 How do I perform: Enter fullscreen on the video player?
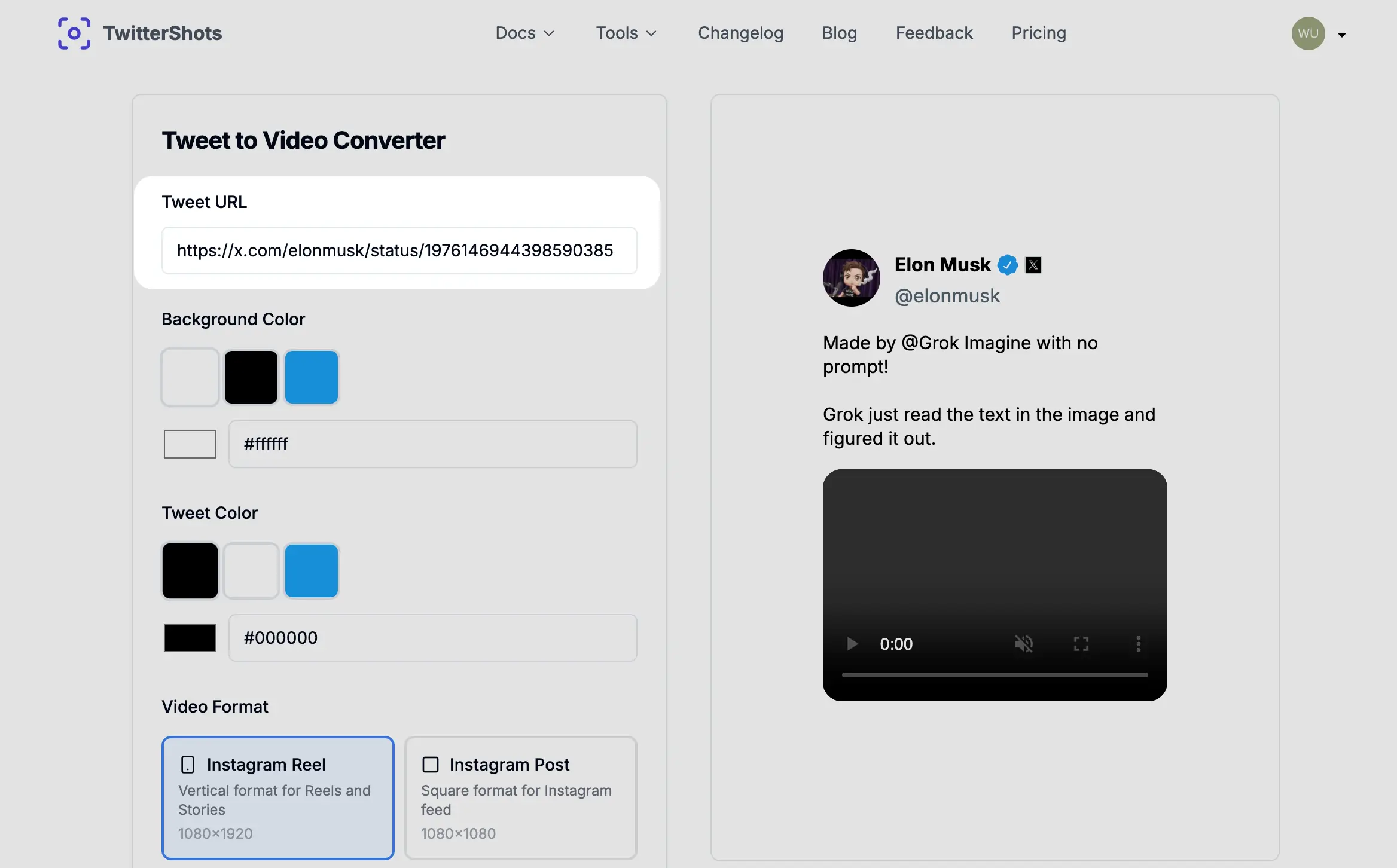(x=1081, y=644)
